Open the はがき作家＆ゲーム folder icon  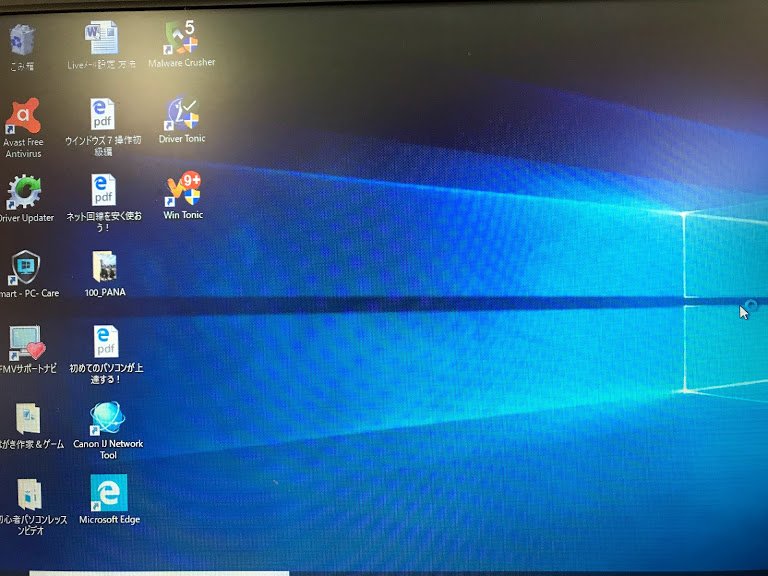(28, 418)
